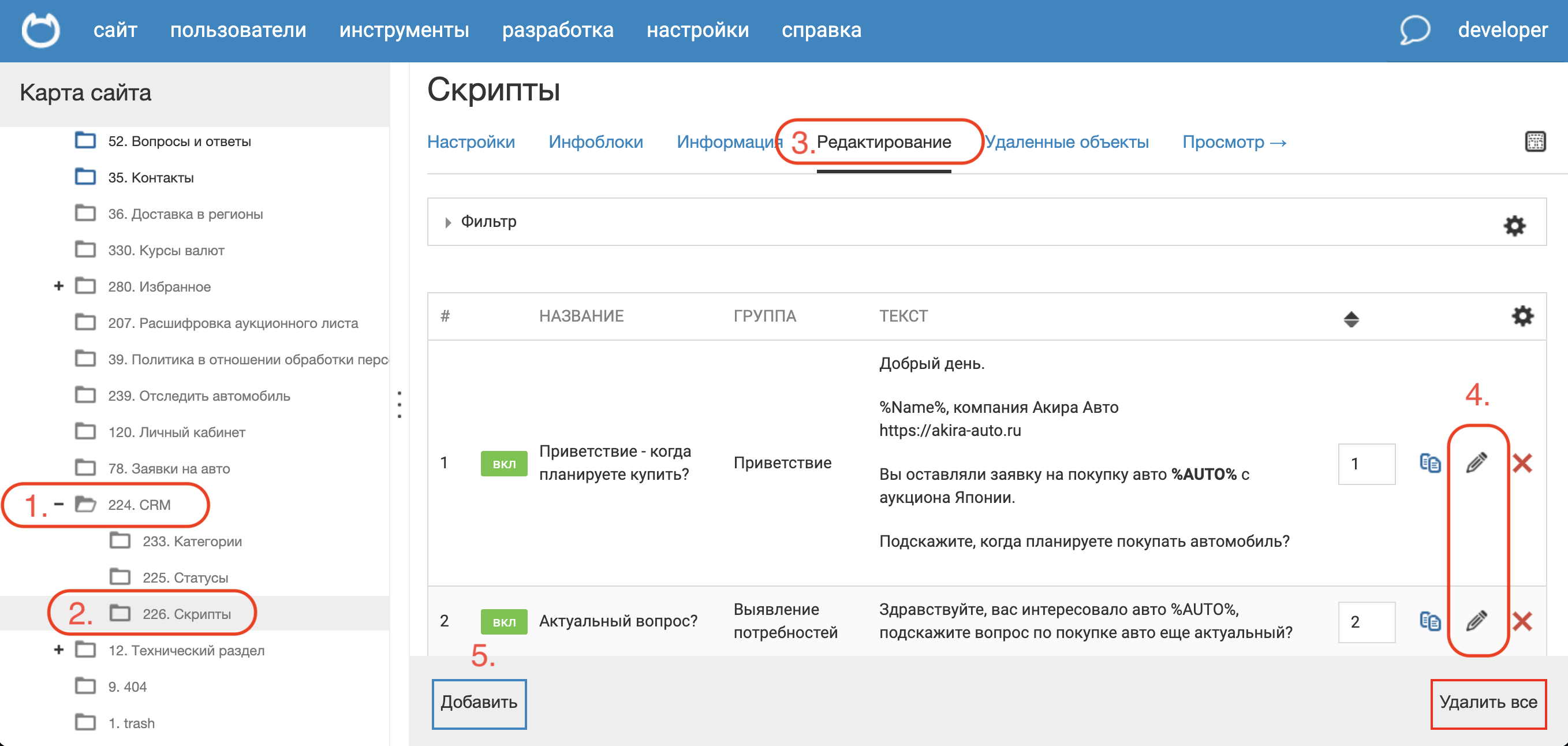Click text 'https://akira-auto.ru' in script
The image size is (1568, 746).
(950, 430)
